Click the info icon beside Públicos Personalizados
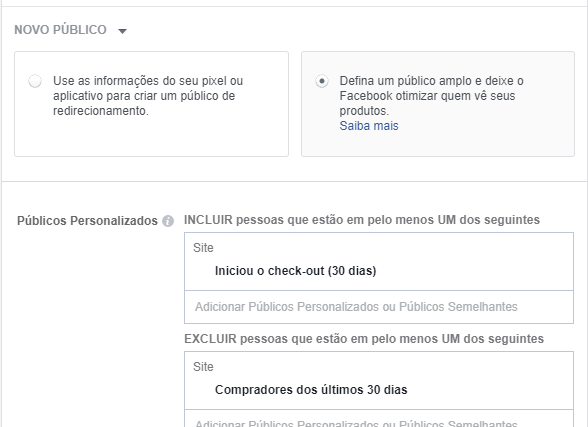The width and height of the screenshot is (588, 427). point(168,221)
